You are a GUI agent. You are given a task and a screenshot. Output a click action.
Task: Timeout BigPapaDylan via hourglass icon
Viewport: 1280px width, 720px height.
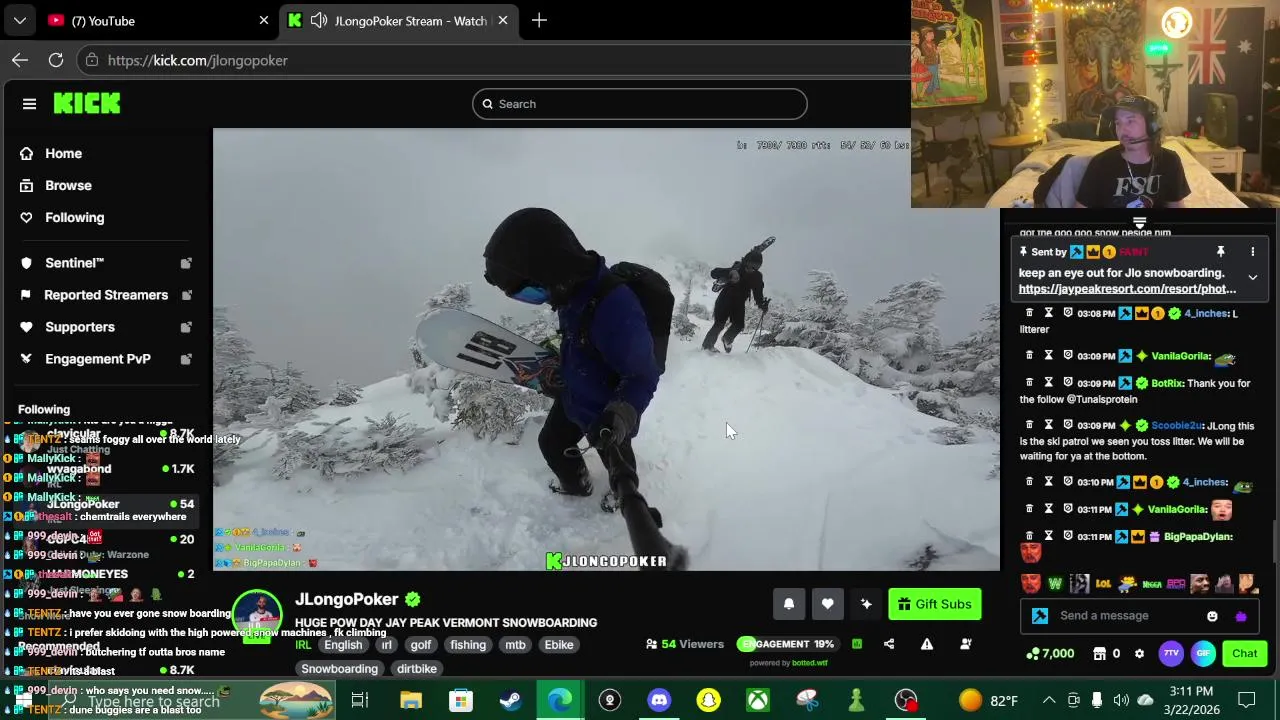[x=1048, y=536]
